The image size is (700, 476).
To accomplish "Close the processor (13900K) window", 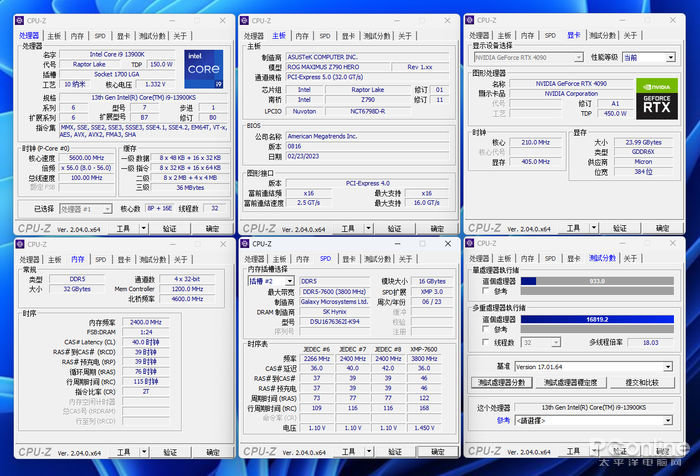I will (223, 21).
